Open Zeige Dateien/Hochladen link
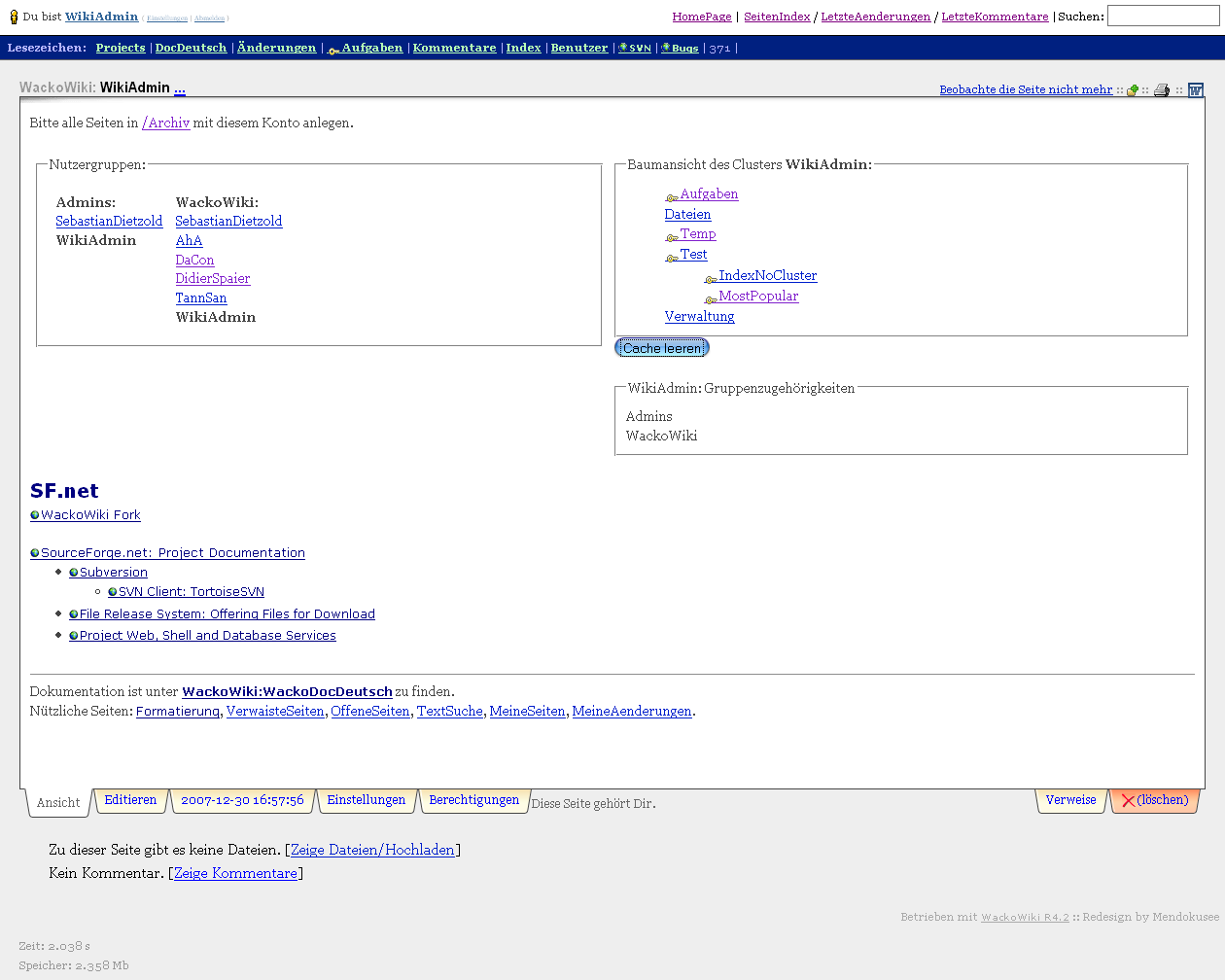The image size is (1225, 980). [372, 850]
